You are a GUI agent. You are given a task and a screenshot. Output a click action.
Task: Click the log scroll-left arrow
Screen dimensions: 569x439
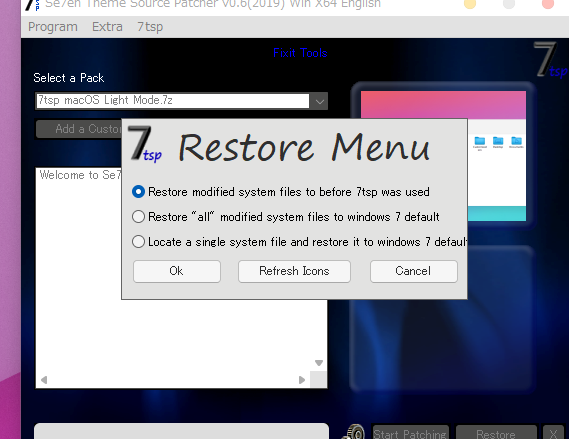click(x=44, y=380)
